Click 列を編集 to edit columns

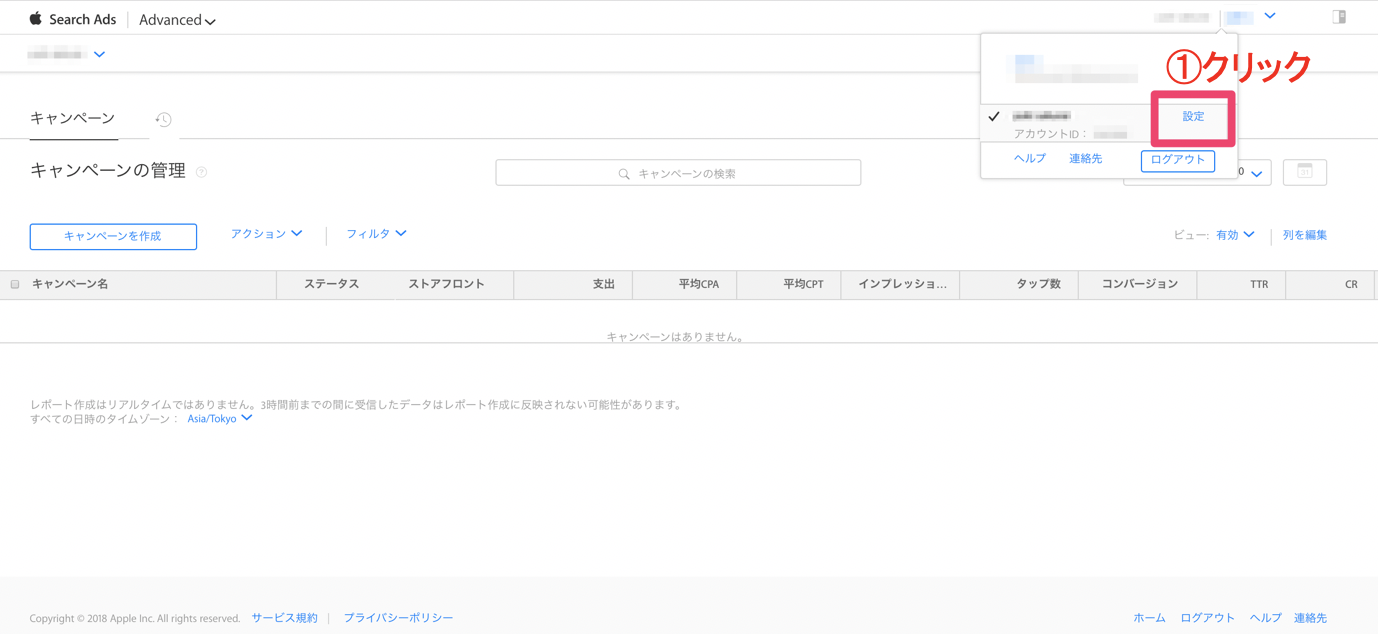coord(1304,235)
